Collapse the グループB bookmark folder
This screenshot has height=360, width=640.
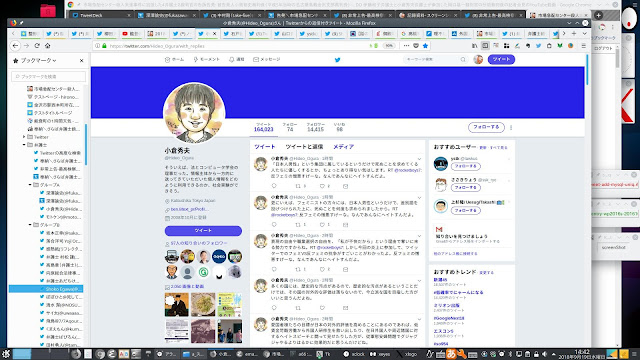tap(30, 225)
